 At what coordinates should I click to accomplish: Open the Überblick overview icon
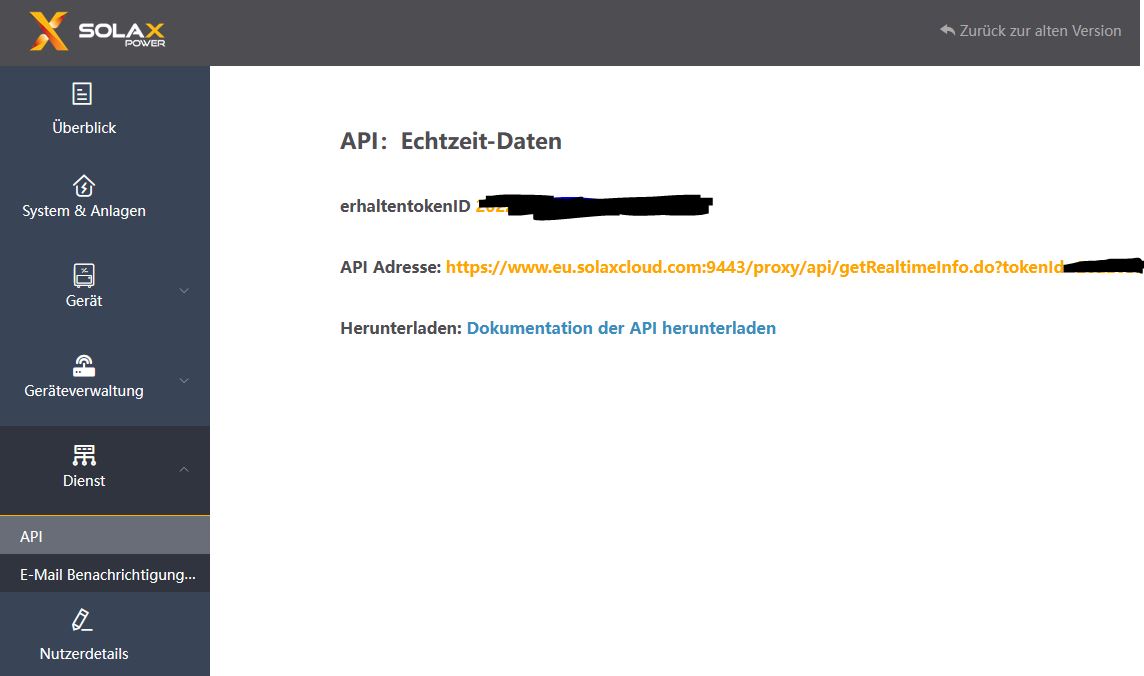[82, 94]
